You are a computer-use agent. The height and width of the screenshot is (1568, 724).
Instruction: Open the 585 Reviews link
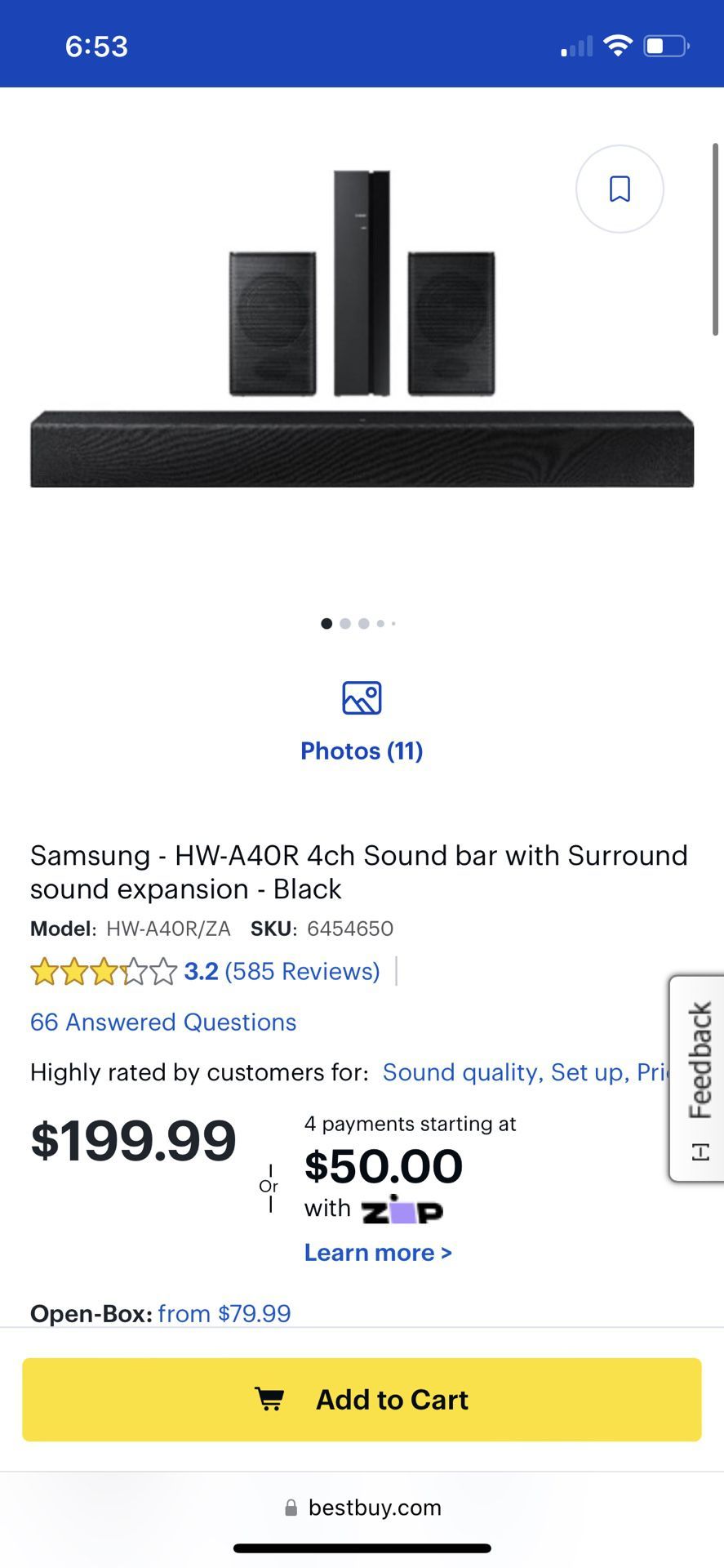coord(303,971)
